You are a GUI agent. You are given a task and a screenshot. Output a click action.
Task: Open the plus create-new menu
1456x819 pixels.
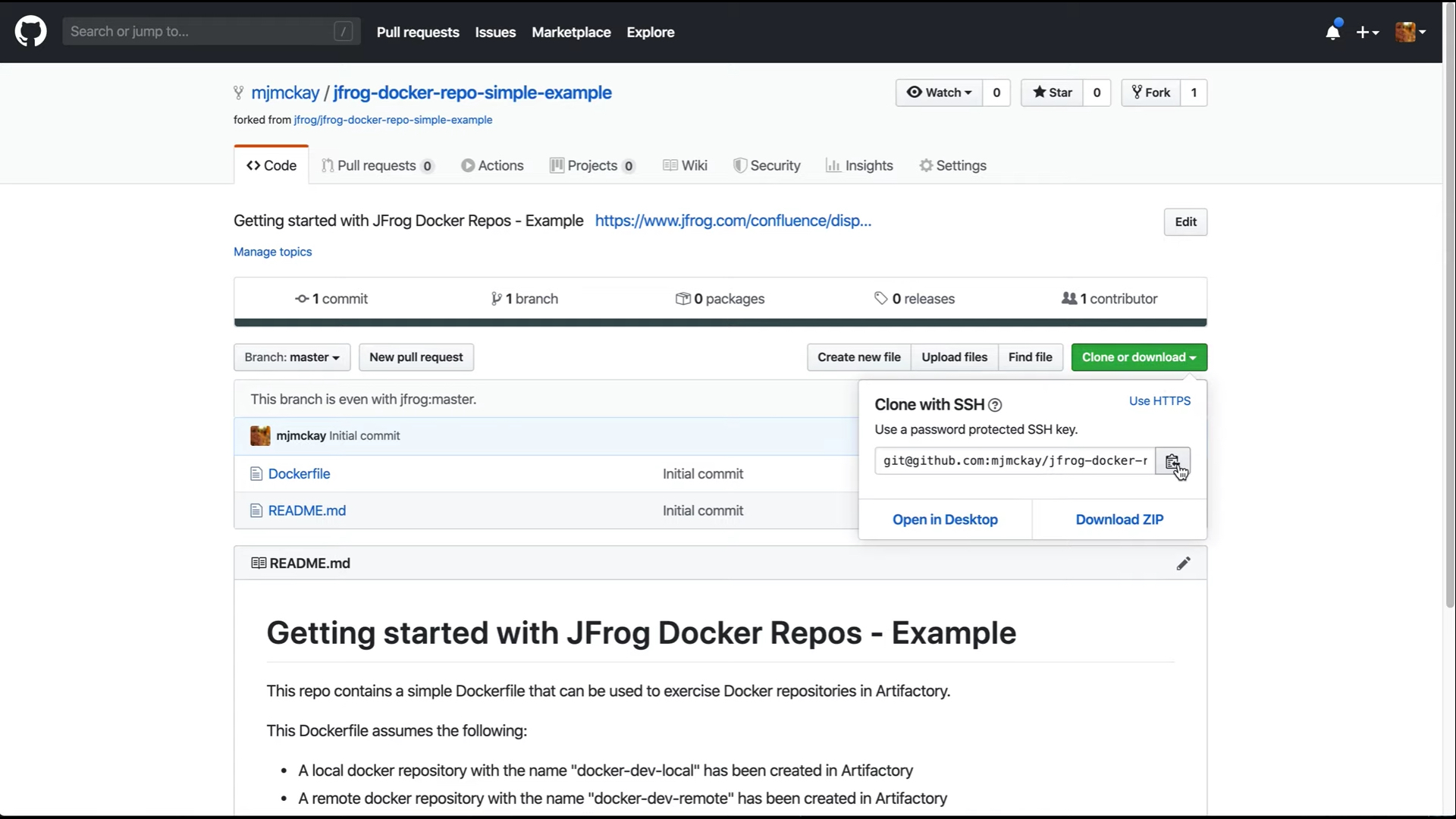click(x=1367, y=32)
